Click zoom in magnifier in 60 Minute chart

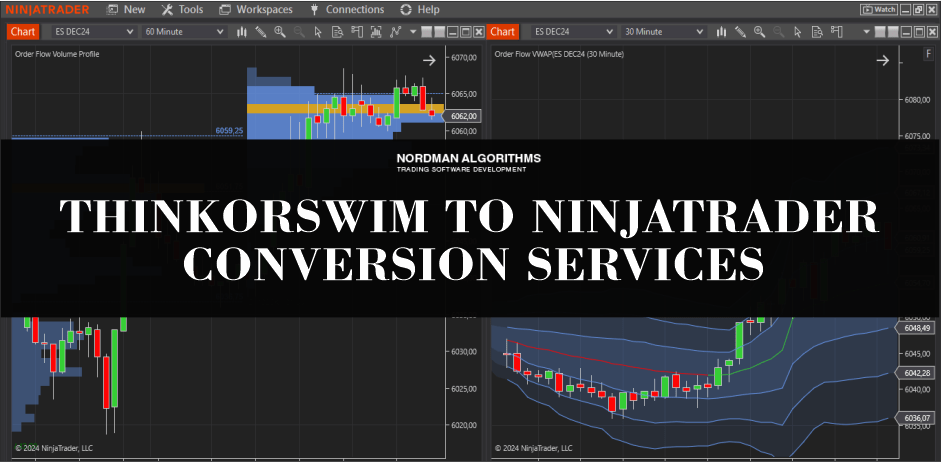click(x=280, y=32)
